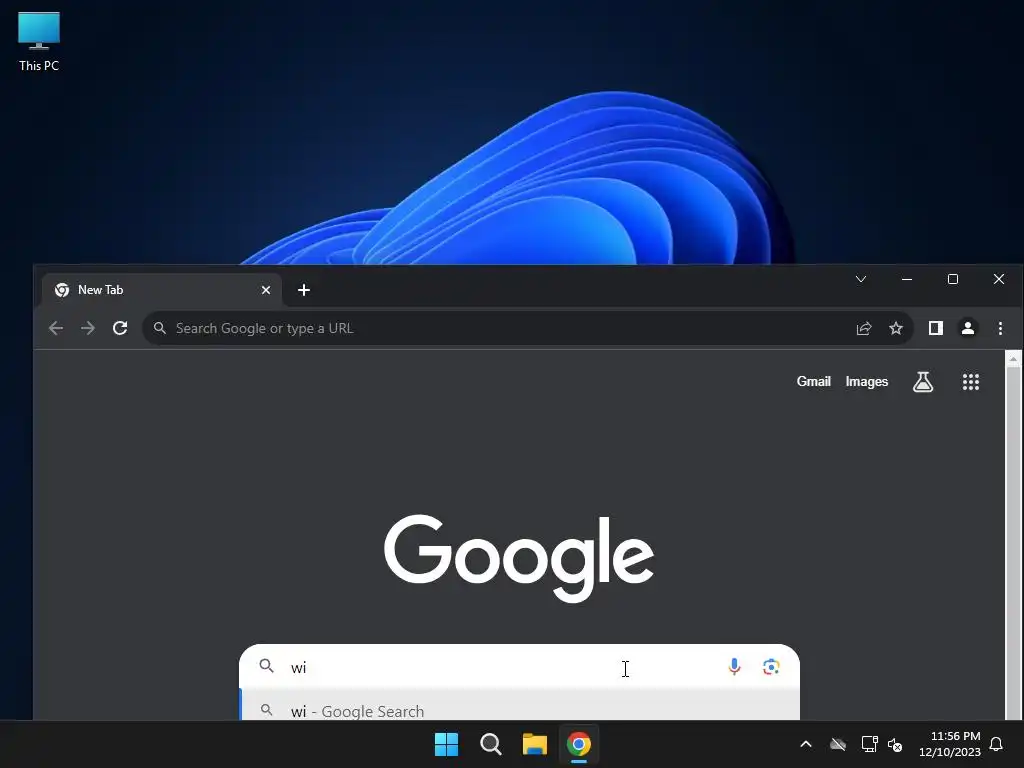Open Google apps grid

click(970, 381)
